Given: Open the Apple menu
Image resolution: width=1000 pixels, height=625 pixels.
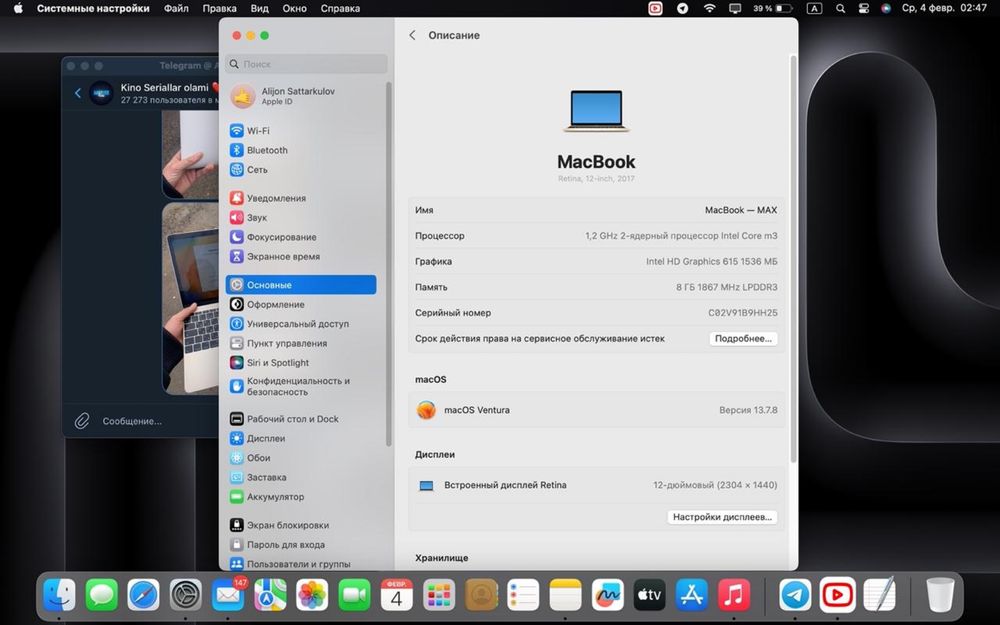Looking at the screenshot, I should [18, 8].
